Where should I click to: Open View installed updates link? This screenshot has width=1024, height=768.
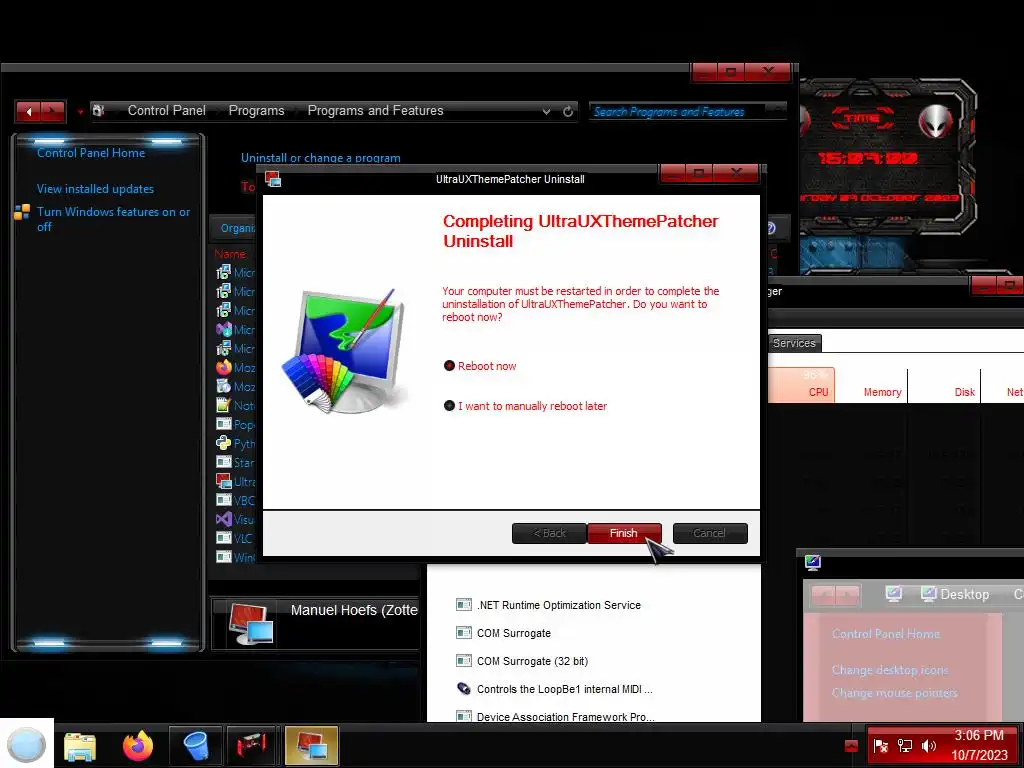pos(95,189)
